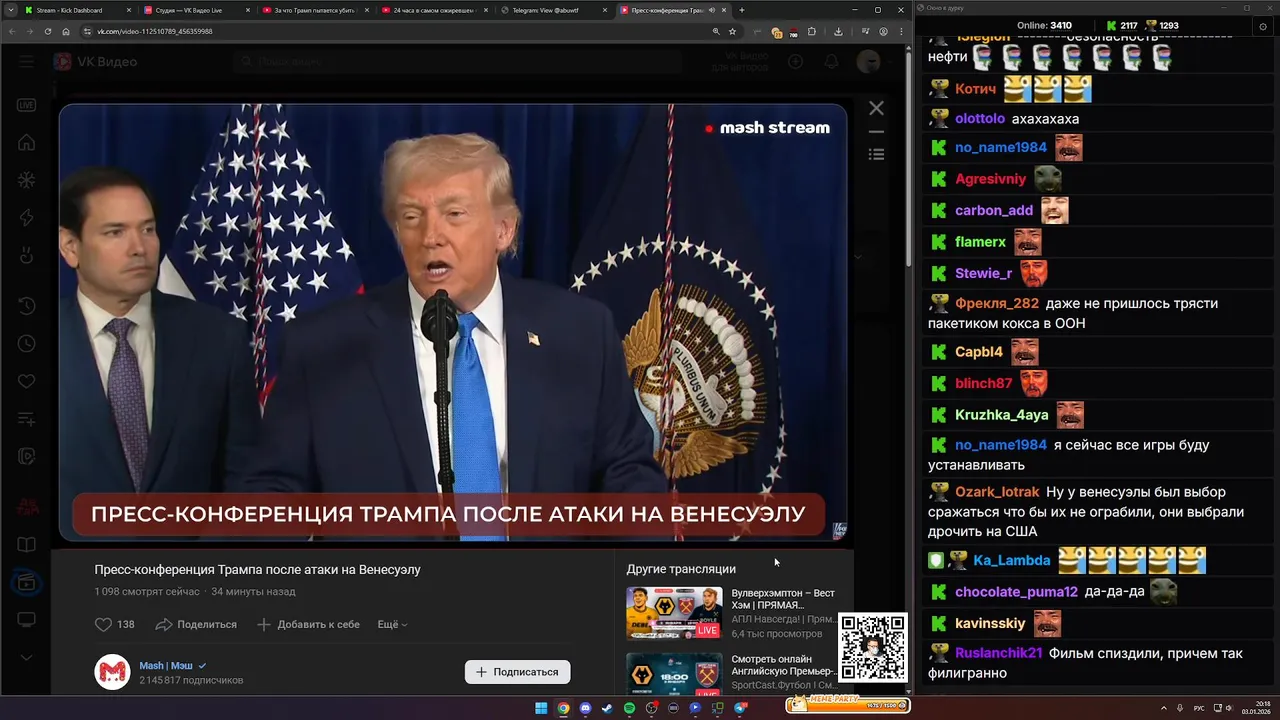1280x720 pixels.
Task: Open the lightning trends icon in VK sidebar
Action: pos(27,218)
